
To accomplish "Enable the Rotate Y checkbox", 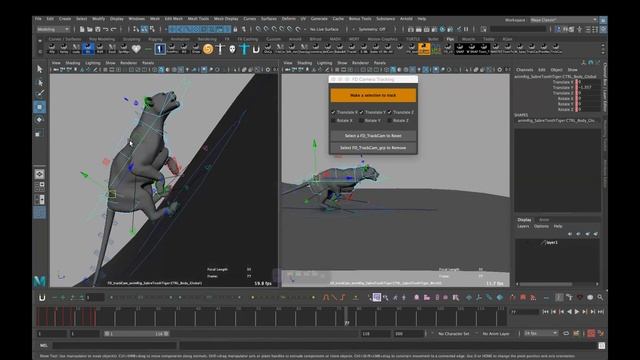I will pos(361,121).
